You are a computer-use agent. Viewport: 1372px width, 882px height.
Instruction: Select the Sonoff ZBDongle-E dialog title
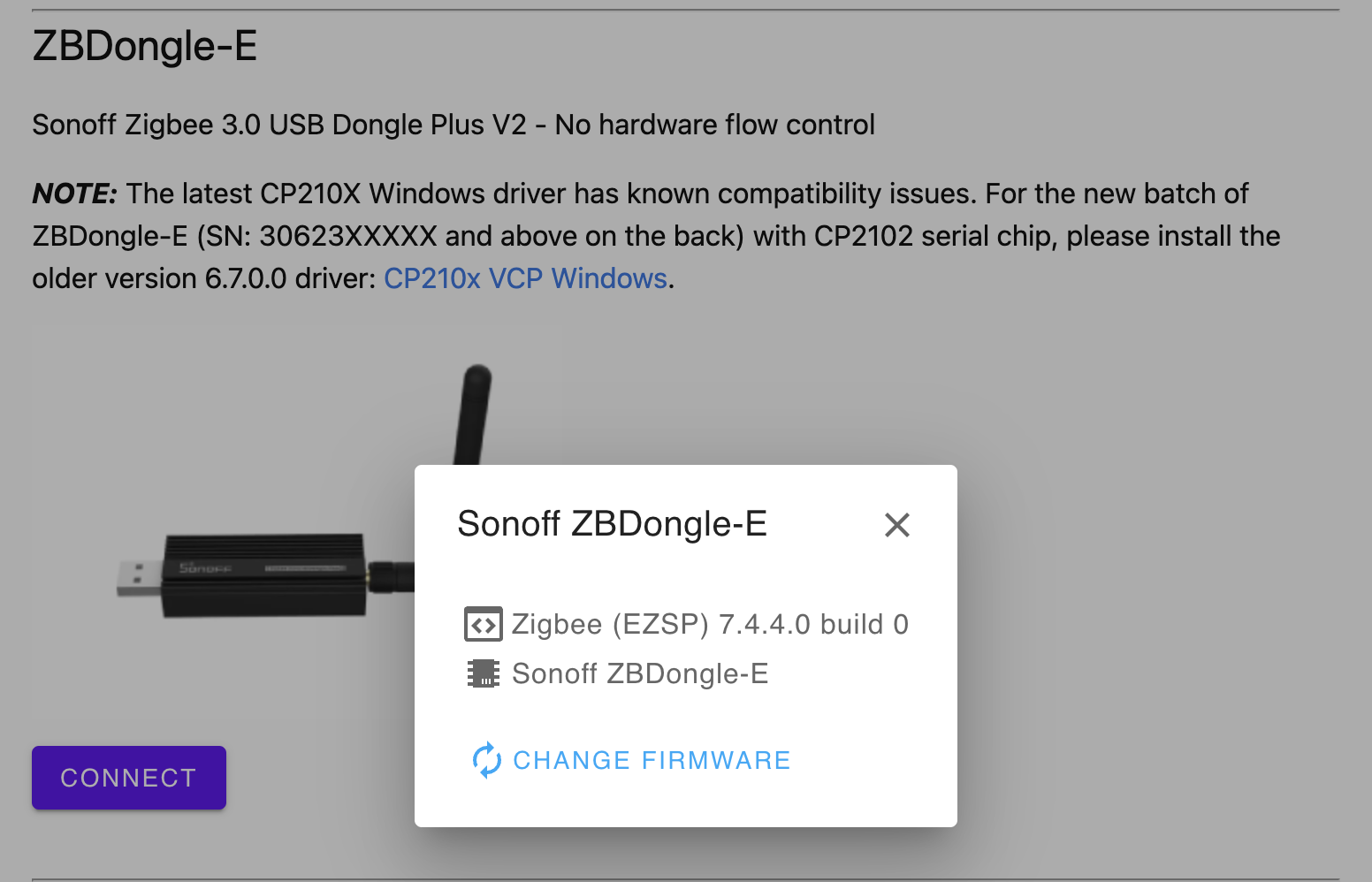coord(612,523)
